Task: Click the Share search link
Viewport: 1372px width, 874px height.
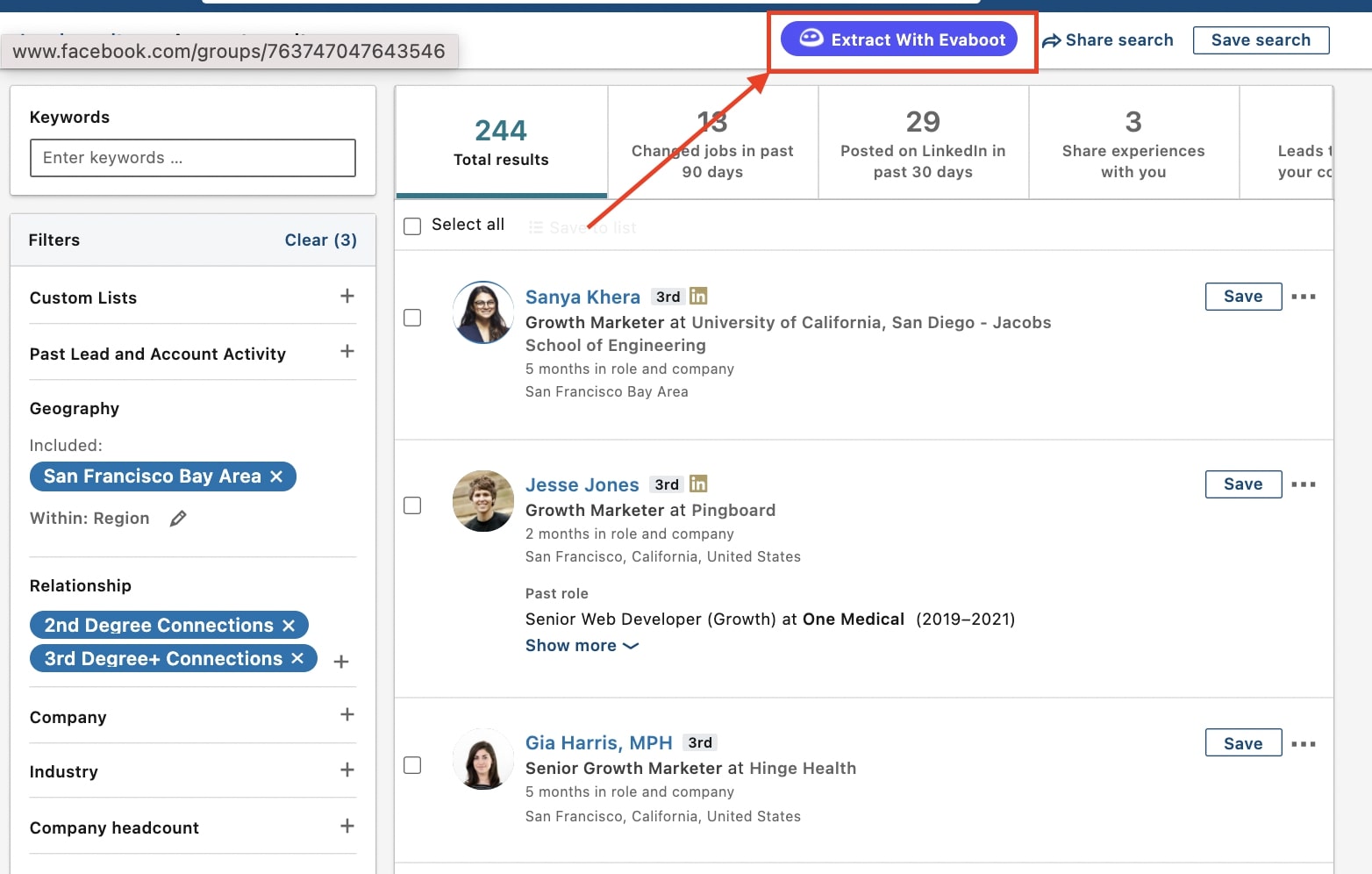Action: click(x=1107, y=40)
